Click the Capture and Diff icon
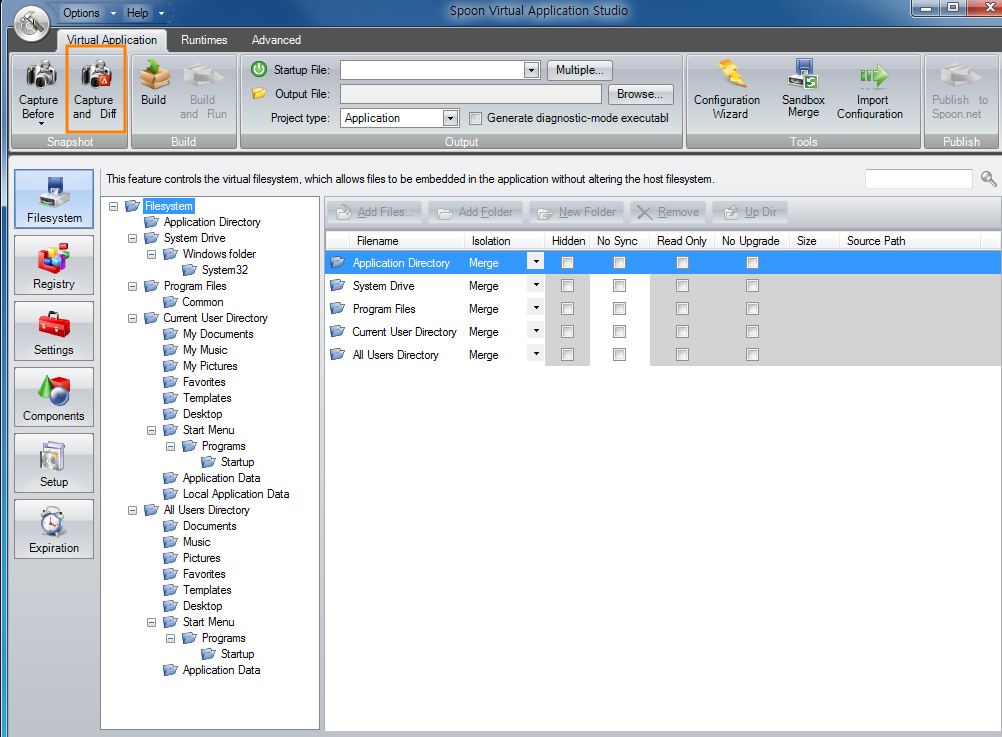1002x737 pixels. point(96,74)
